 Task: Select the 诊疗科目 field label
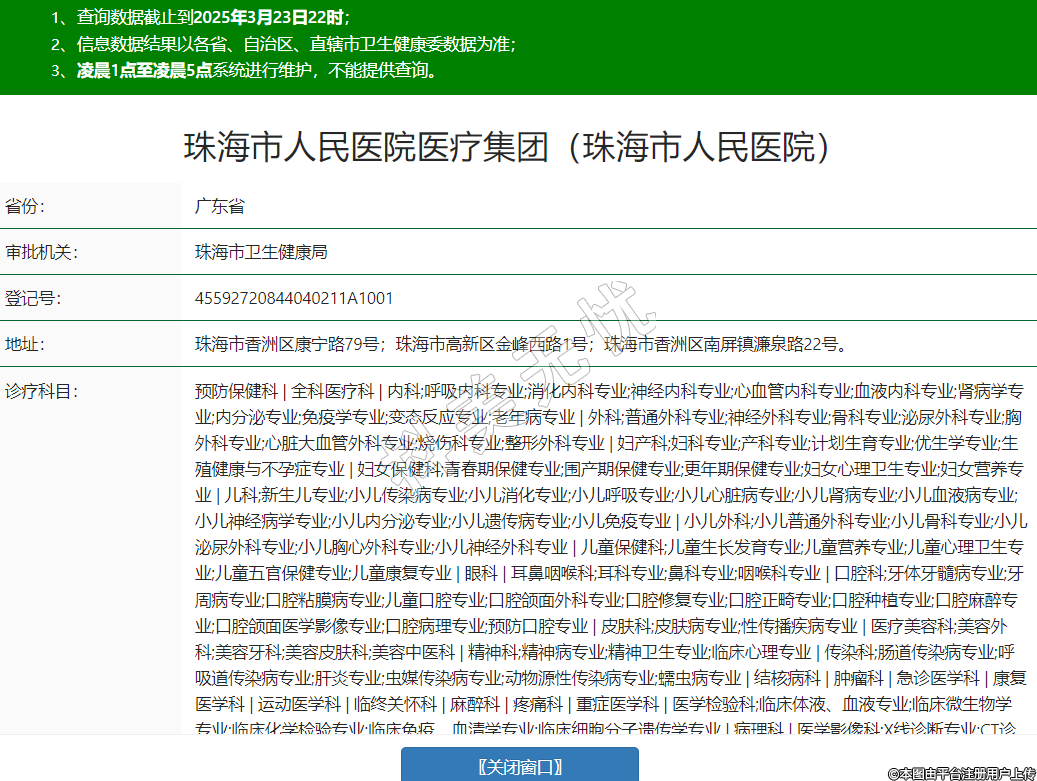tap(41, 390)
